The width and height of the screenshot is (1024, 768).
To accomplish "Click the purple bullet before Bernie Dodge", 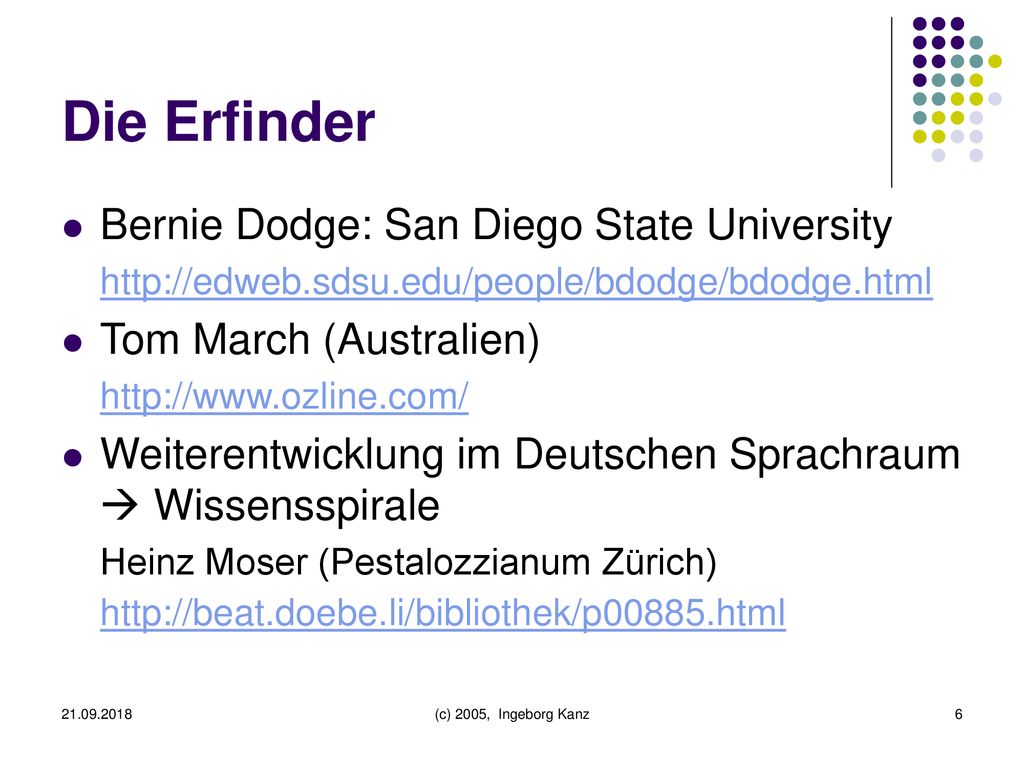I will 72,229.
